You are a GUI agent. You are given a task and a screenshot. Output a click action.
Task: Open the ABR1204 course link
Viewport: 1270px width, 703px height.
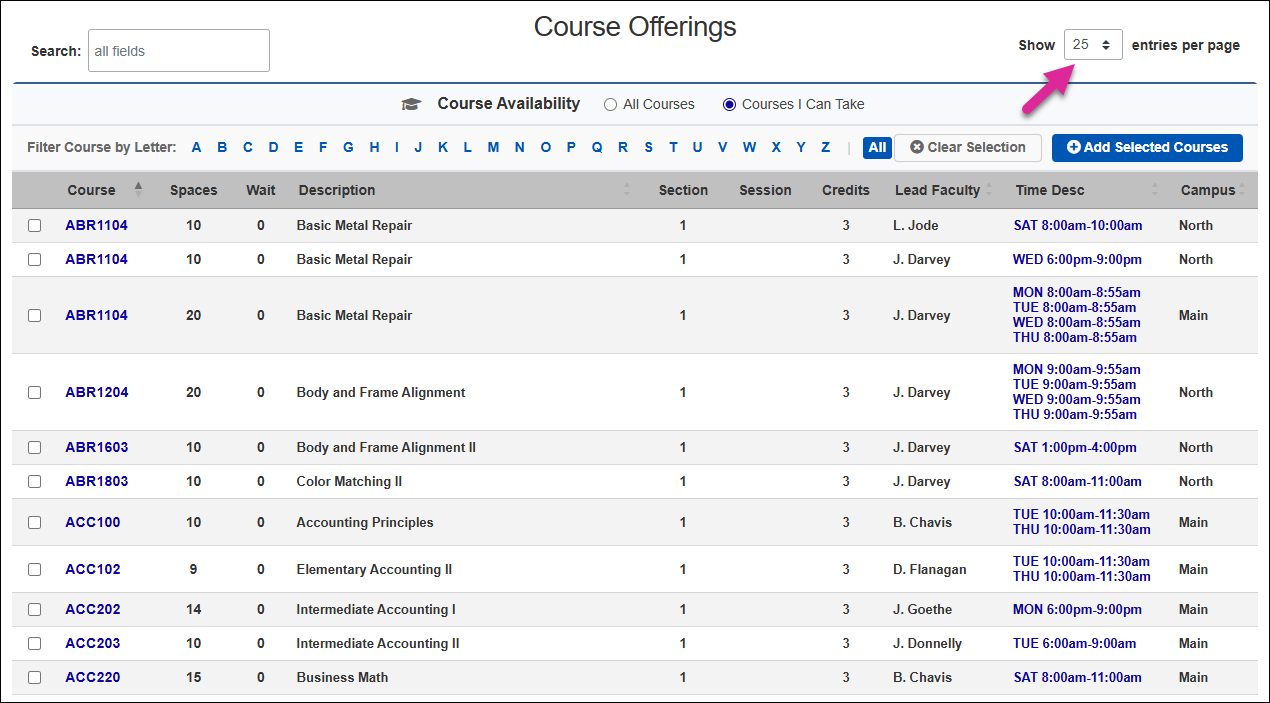[97, 392]
